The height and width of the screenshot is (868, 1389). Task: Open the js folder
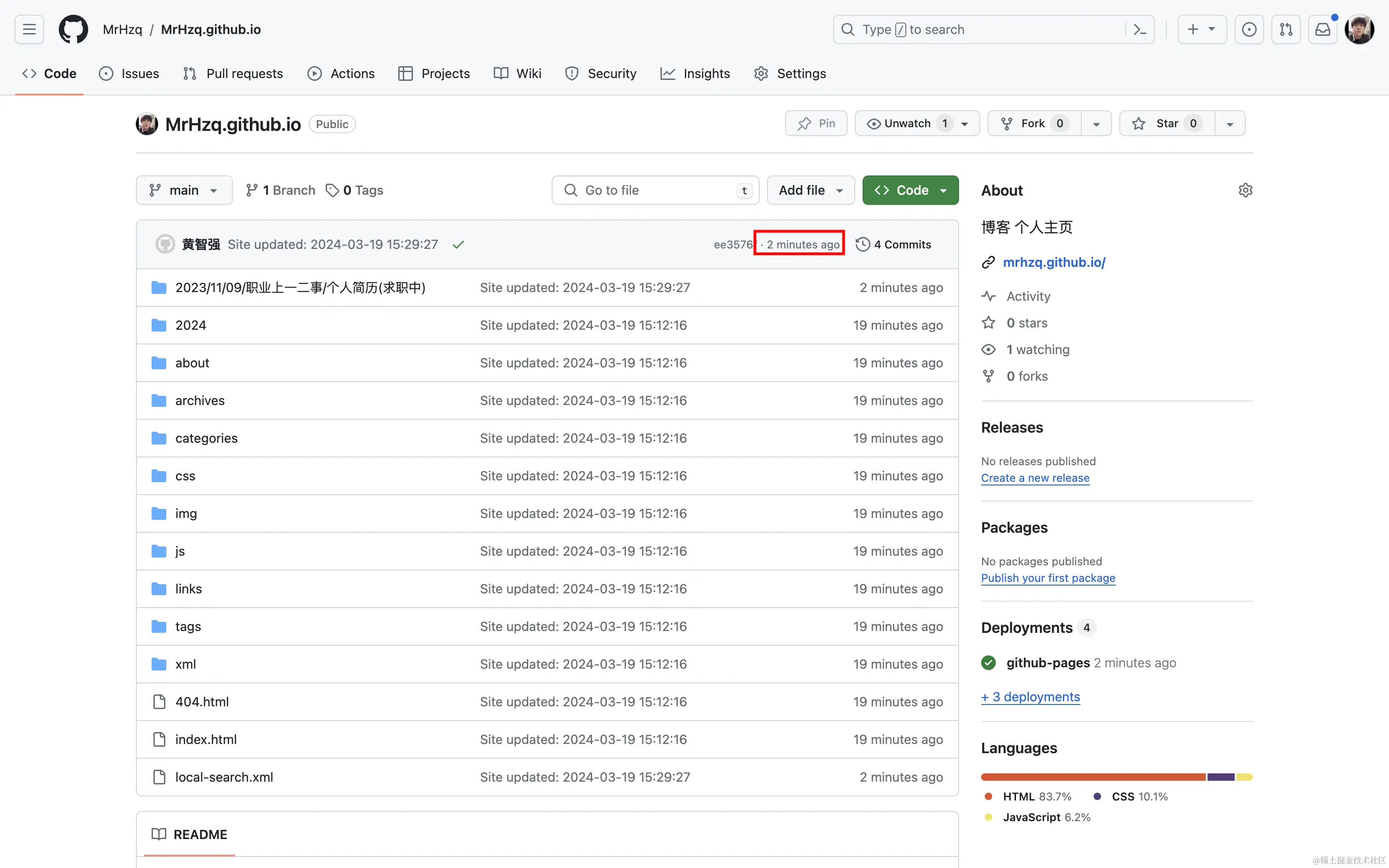pyautogui.click(x=180, y=551)
